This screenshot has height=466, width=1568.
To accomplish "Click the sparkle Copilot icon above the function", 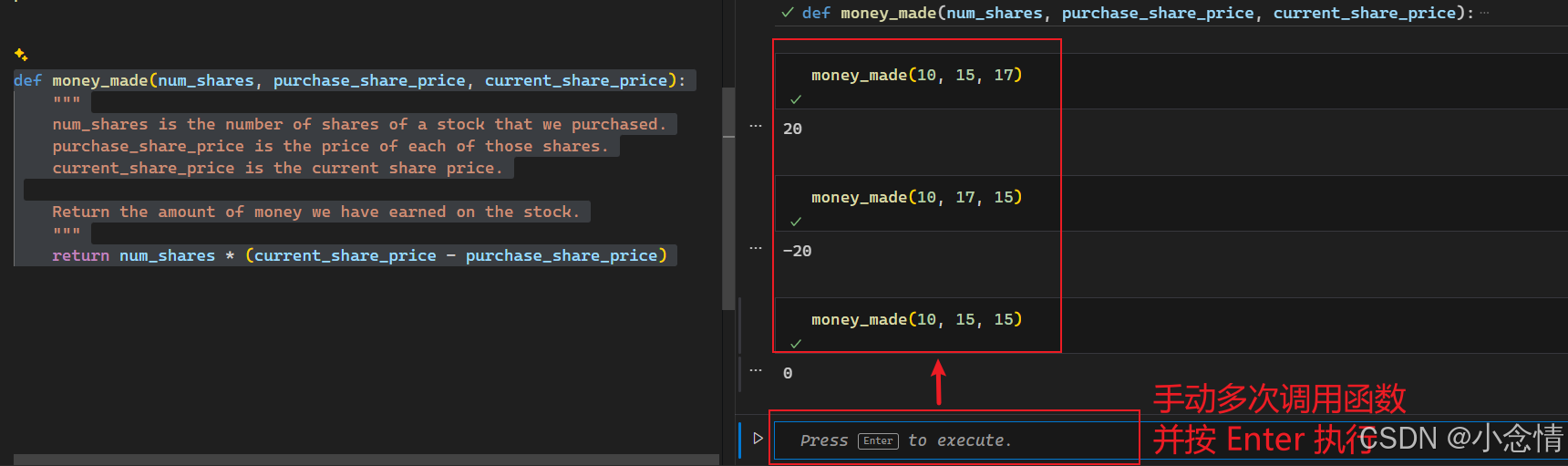I will tap(21, 55).
